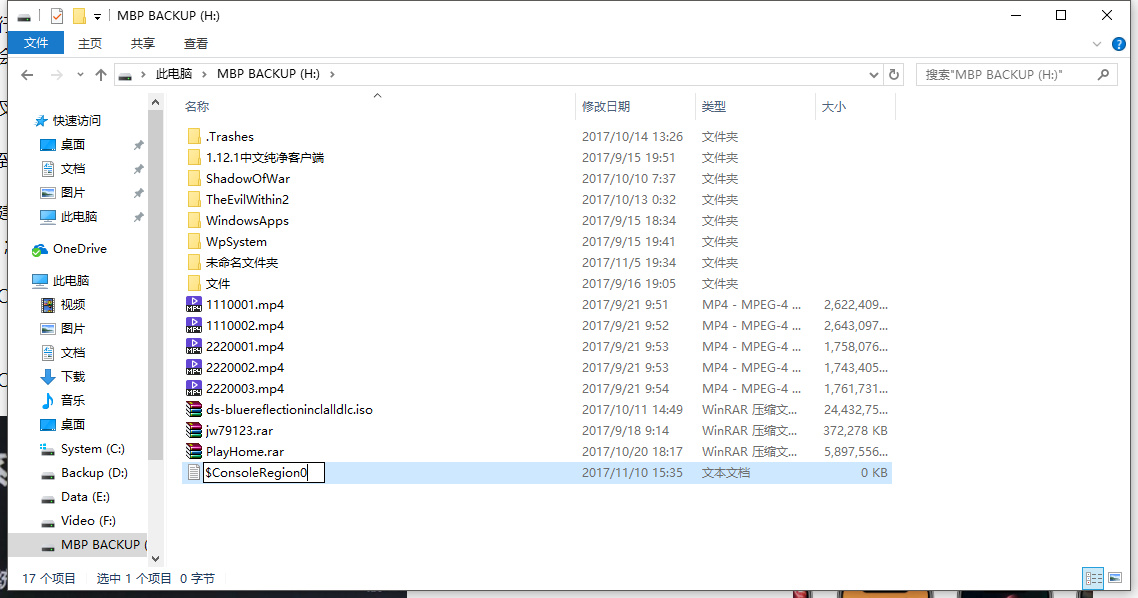
Task: Select 2220002.mp4 video file
Action: pyautogui.click(x=245, y=368)
